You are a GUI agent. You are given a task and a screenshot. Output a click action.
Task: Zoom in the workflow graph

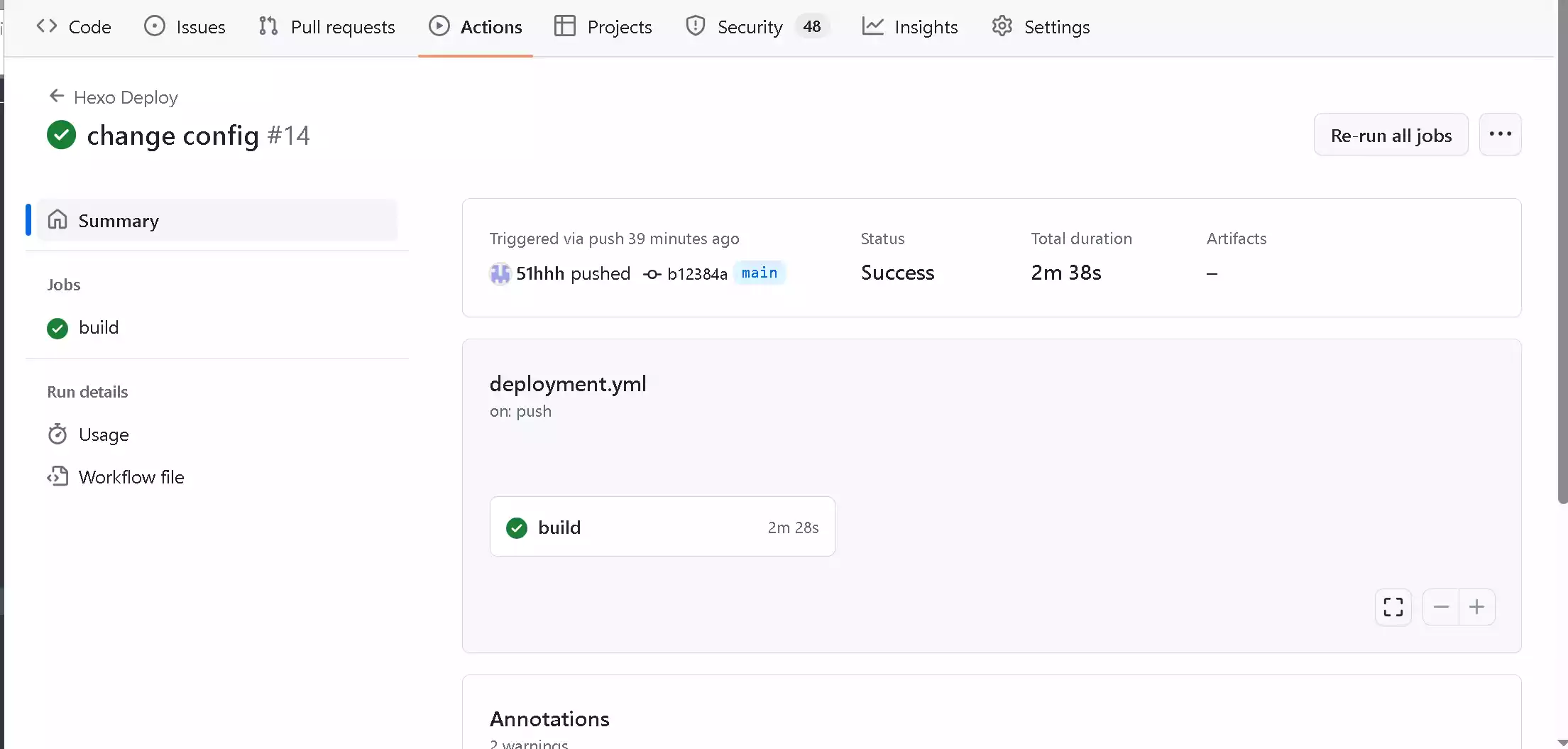tap(1476, 607)
